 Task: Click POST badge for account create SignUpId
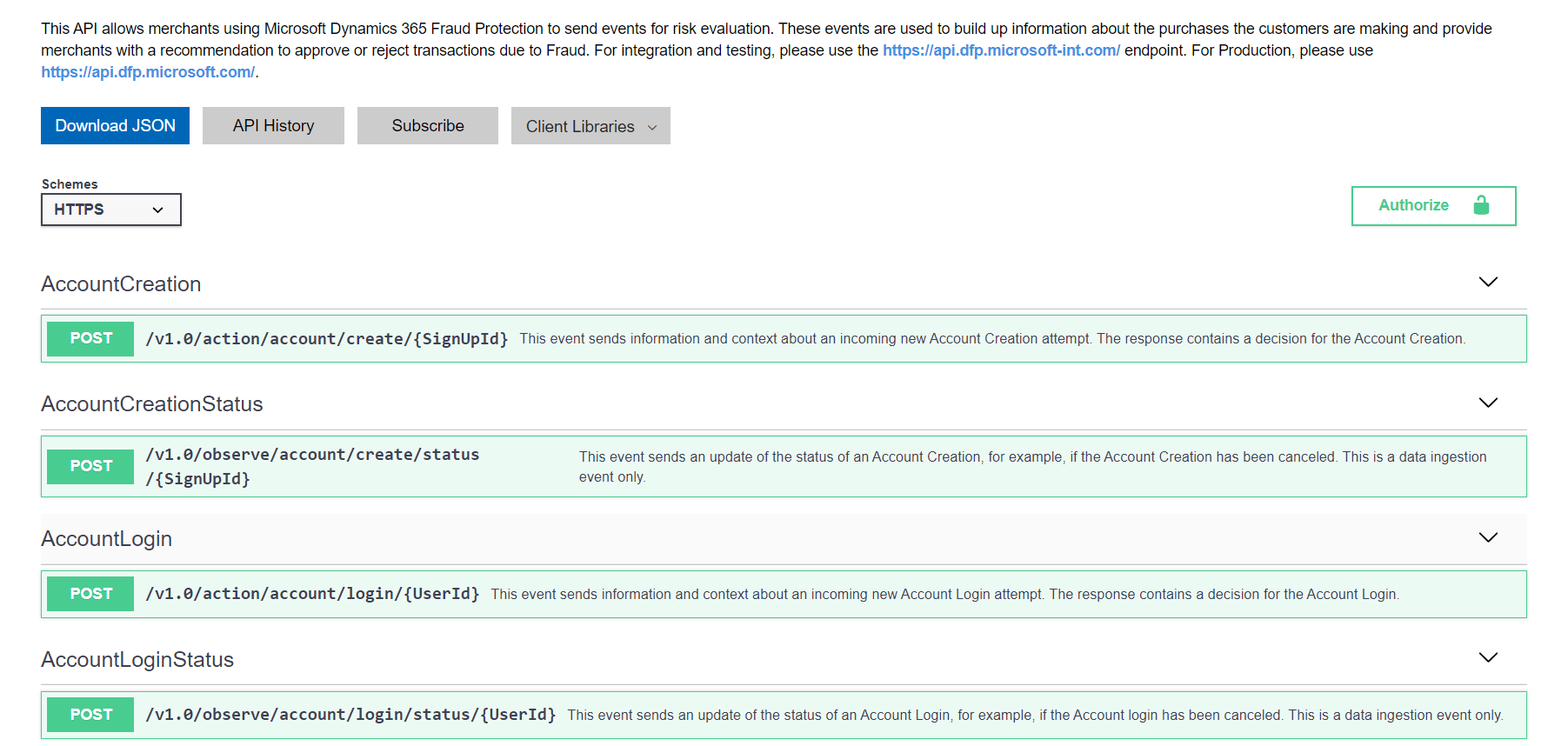pos(90,338)
